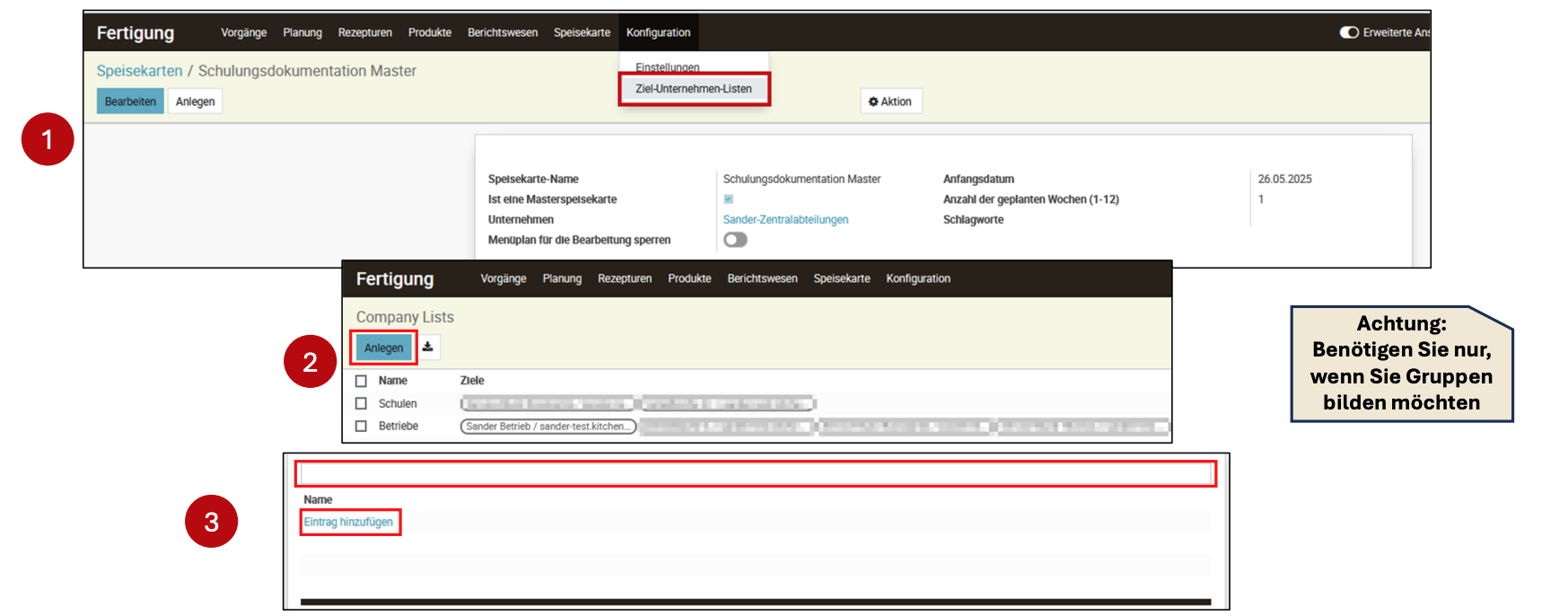Open the Sander-Zentralabteilungen company link

[785, 220]
